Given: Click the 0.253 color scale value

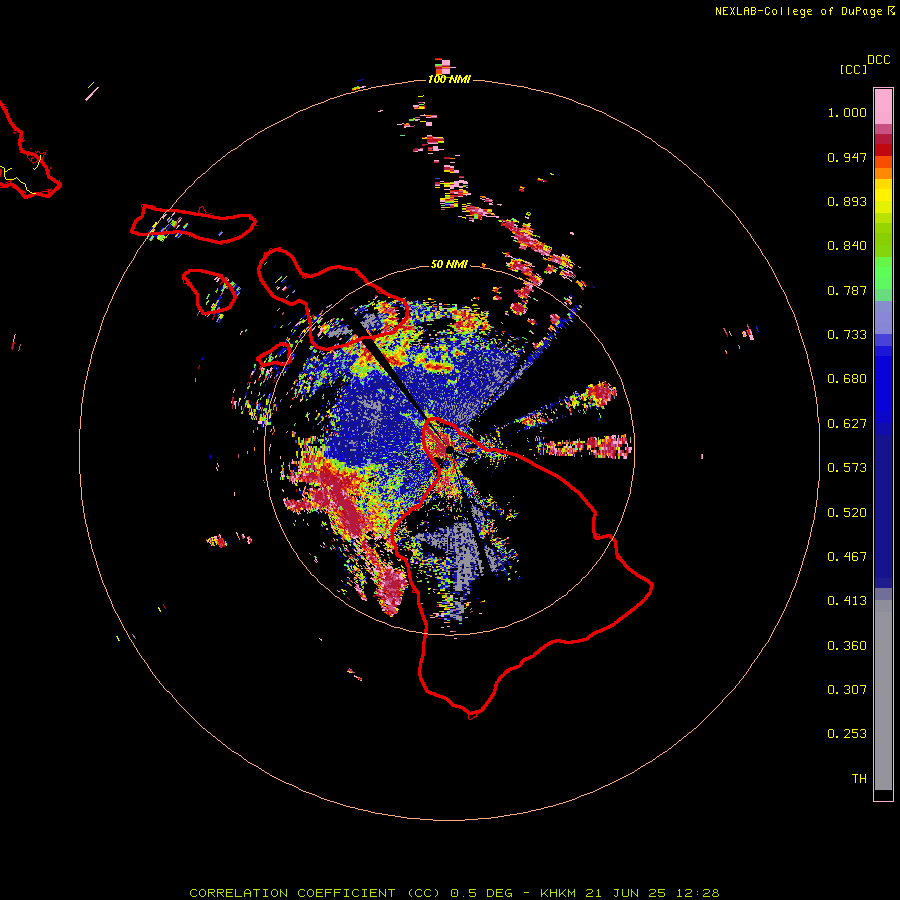Looking at the screenshot, I should [847, 734].
